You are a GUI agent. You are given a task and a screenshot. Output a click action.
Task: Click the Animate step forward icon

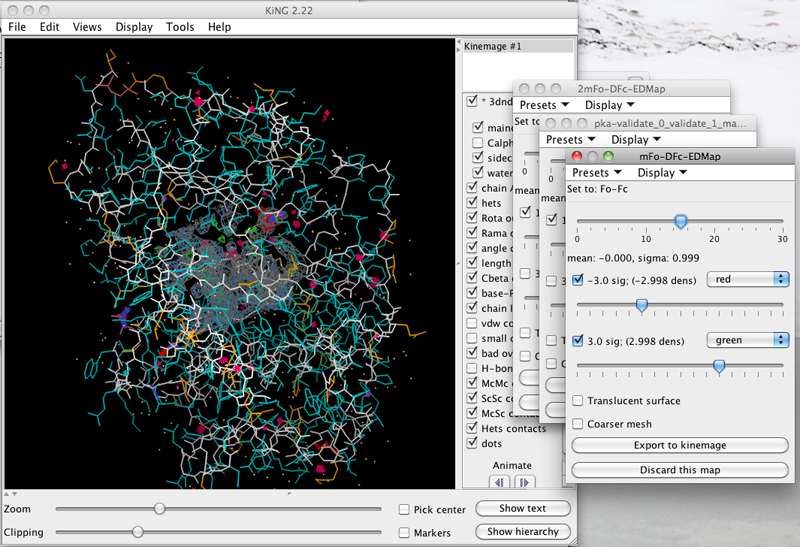click(x=523, y=483)
